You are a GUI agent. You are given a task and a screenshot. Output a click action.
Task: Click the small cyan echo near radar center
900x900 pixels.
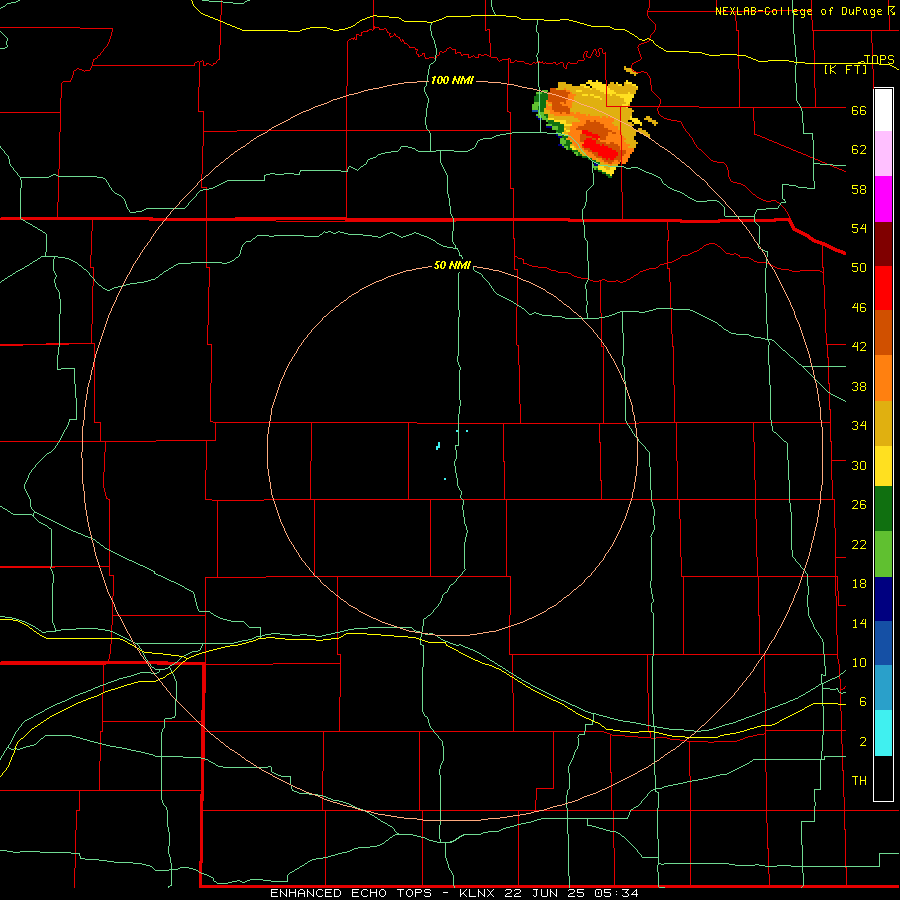pos(438,445)
